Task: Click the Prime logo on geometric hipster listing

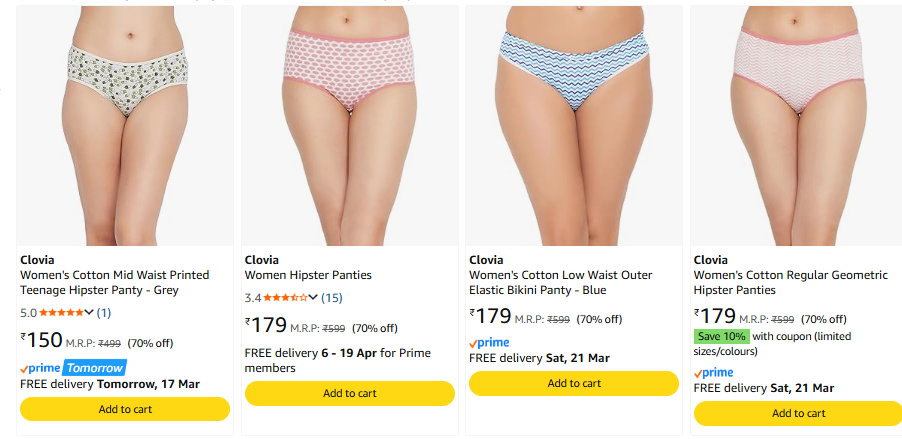Action: click(x=713, y=373)
